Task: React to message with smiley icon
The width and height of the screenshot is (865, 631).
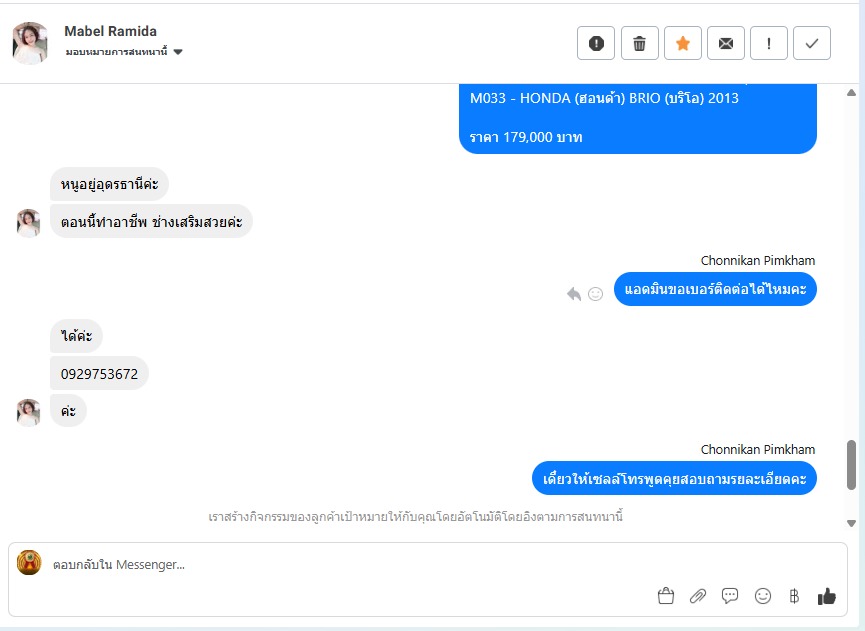Action: [595, 294]
